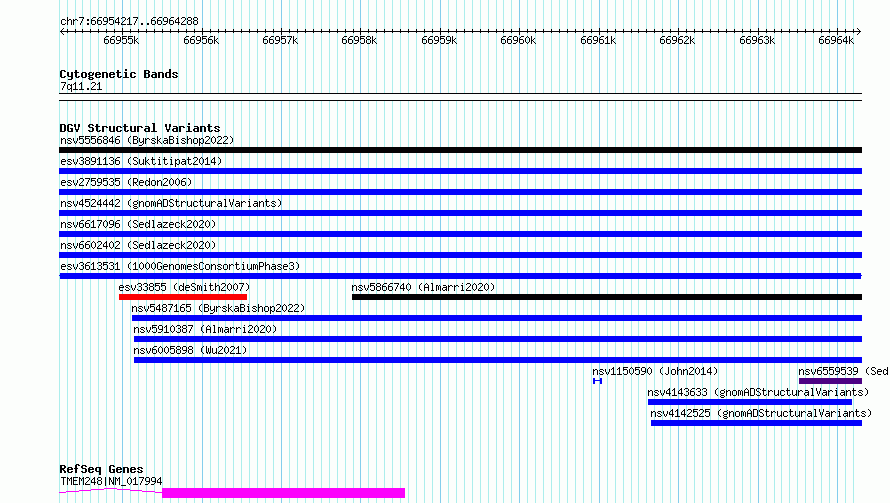Open nsv4142525 (gnomADStructuralVariants) label

click(x=761, y=413)
